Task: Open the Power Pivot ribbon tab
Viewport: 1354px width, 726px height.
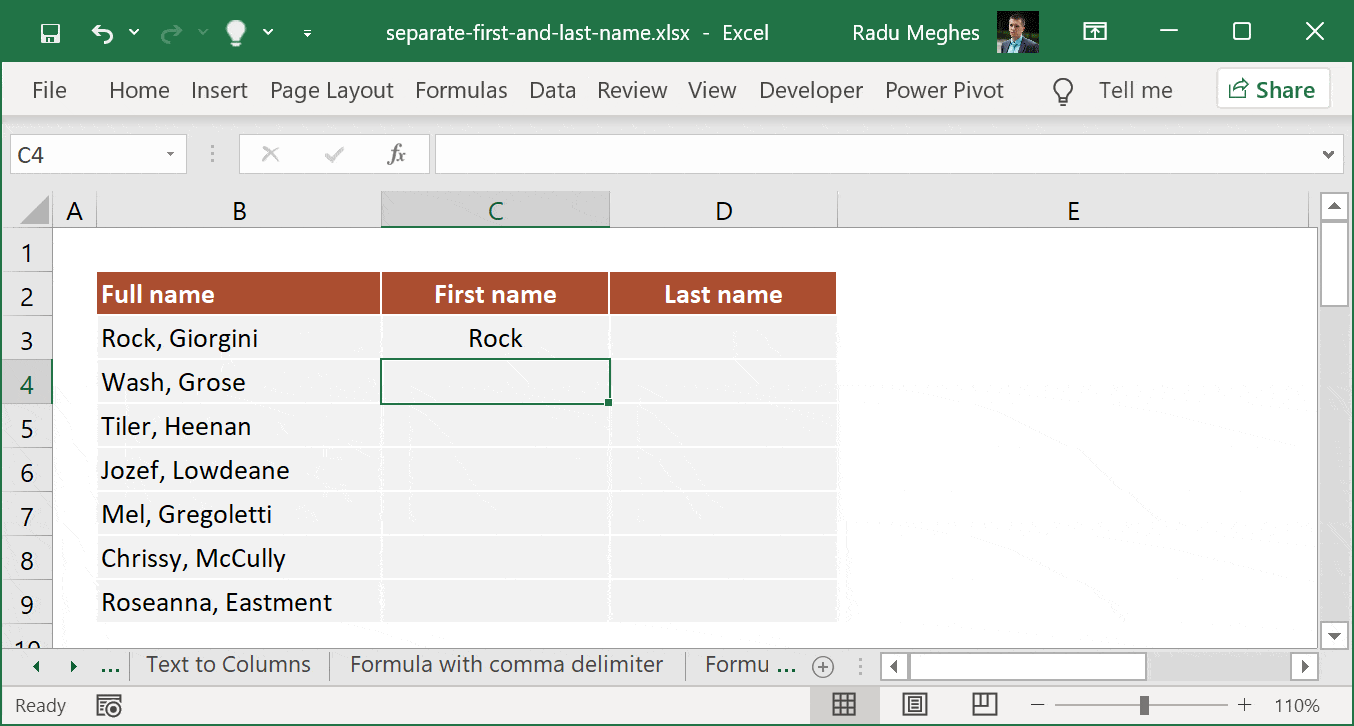Action: (944, 90)
